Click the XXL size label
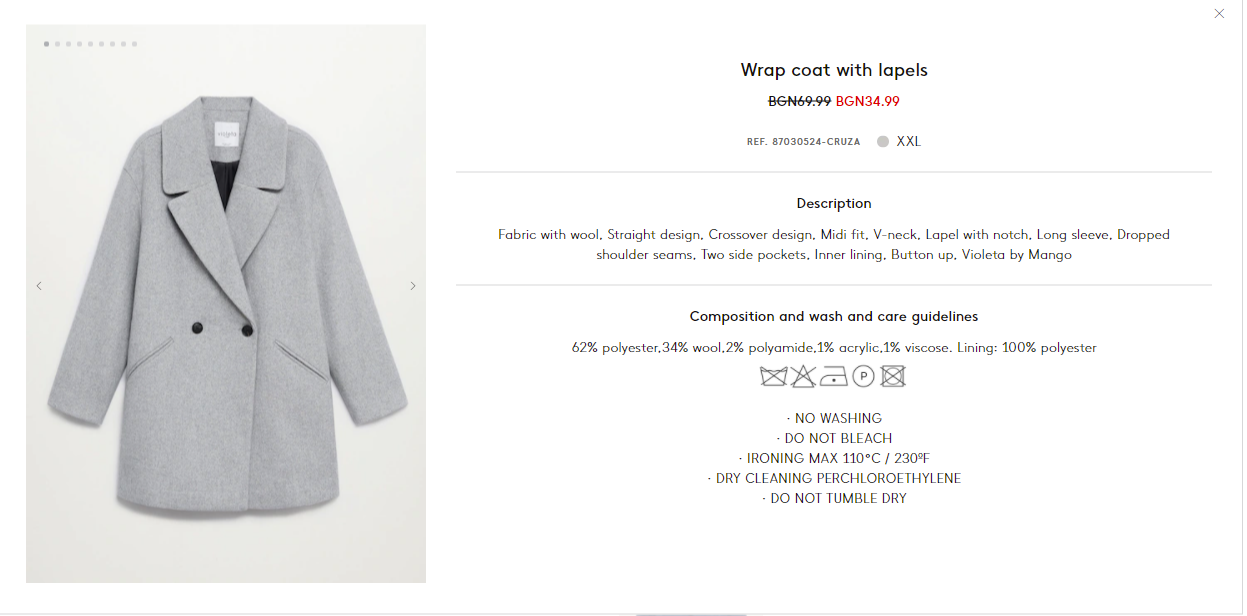Image resolution: width=1247 pixels, height=616 pixels. point(908,142)
